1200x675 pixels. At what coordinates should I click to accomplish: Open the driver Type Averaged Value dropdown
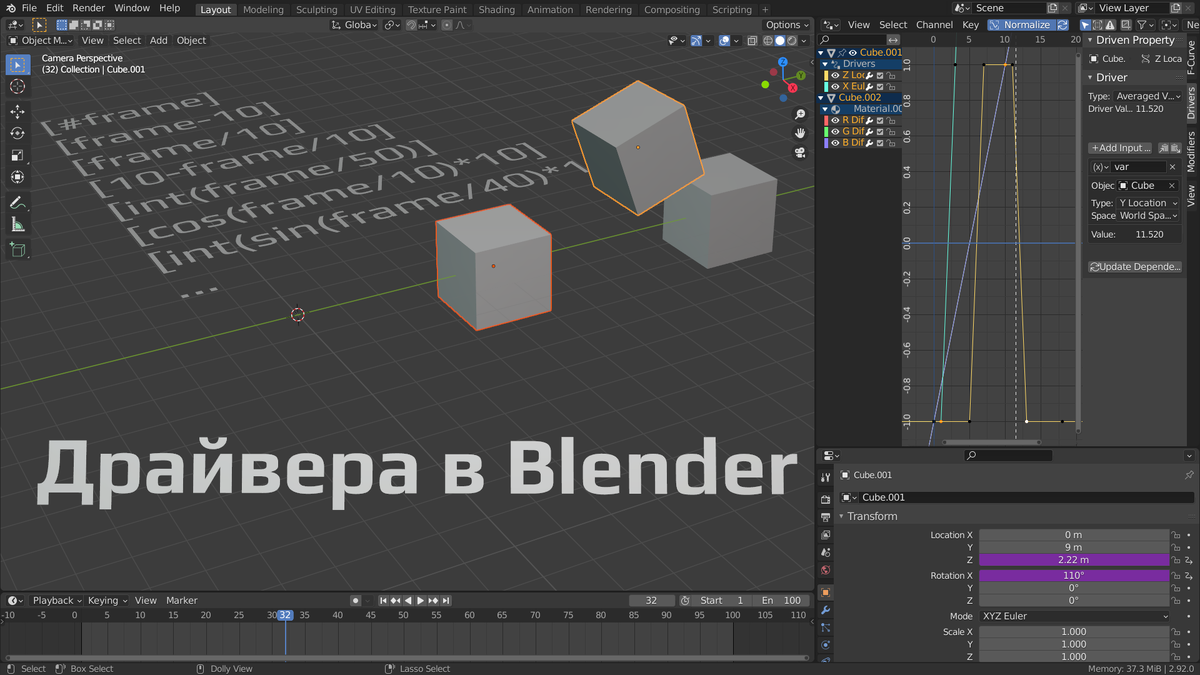point(1148,96)
